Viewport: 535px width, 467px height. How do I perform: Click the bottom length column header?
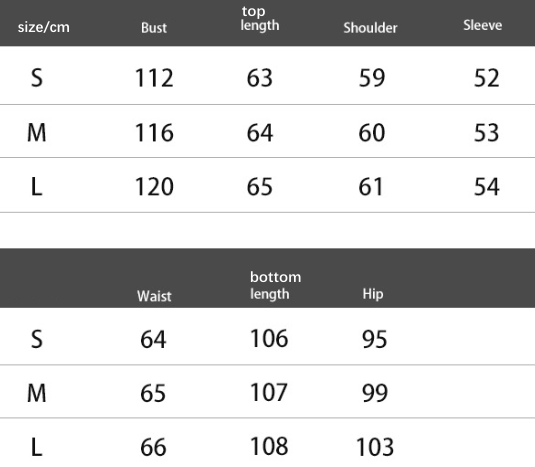click(275, 286)
